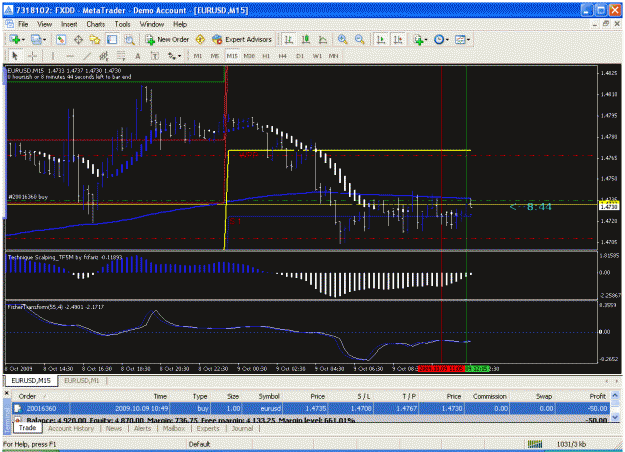Click the Zoom Out magnifier icon

pyautogui.click(x=360, y=39)
